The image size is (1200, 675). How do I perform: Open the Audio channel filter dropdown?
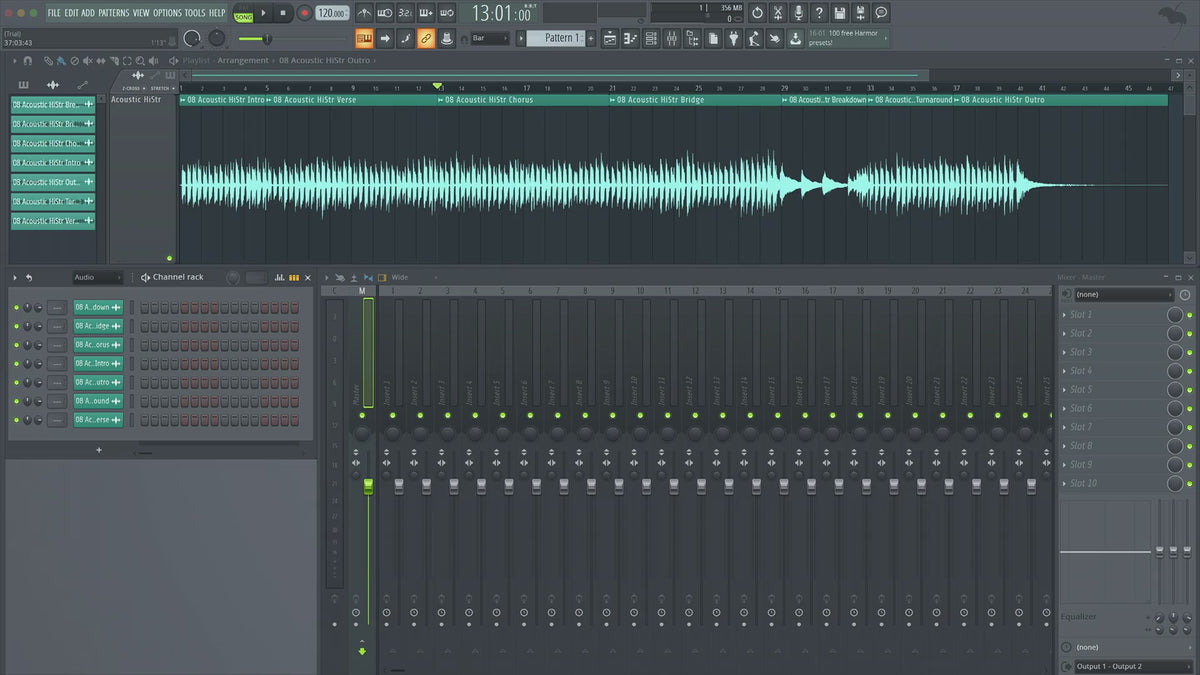tap(97, 277)
